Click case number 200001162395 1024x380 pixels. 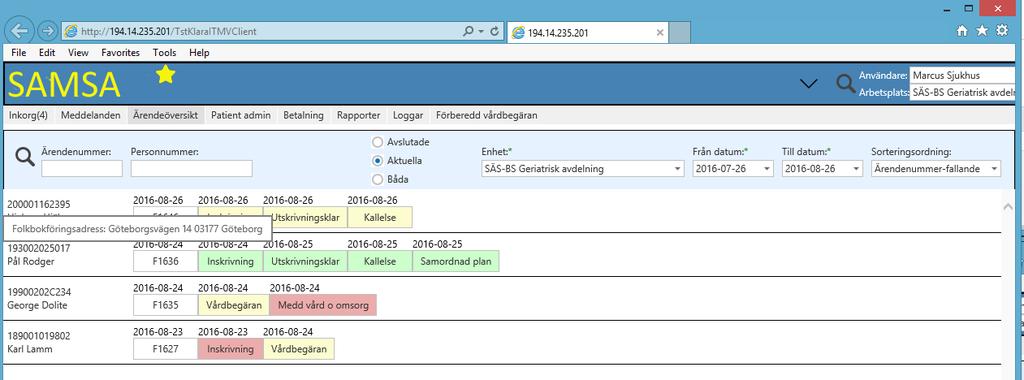click(39, 204)
